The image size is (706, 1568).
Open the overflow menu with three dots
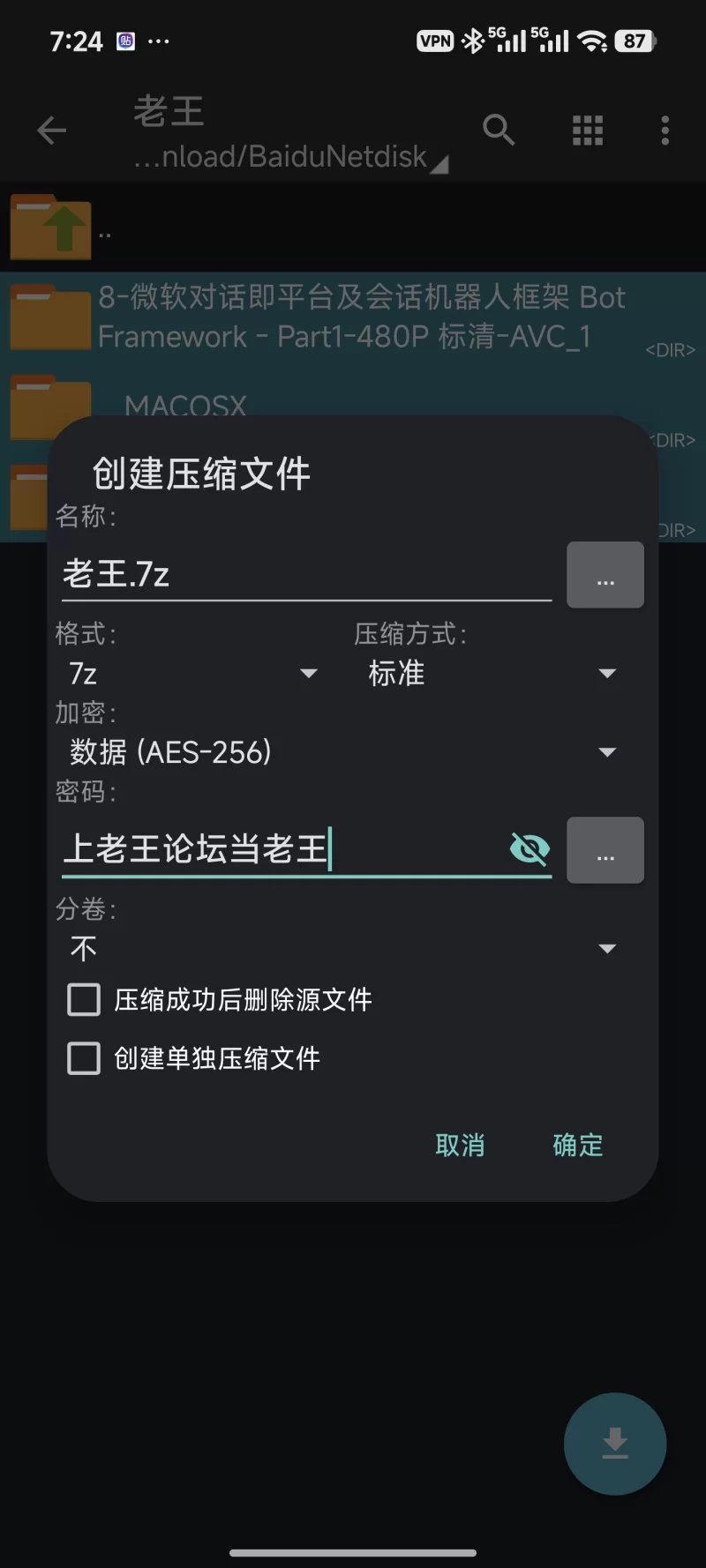[x=664, y=130]
